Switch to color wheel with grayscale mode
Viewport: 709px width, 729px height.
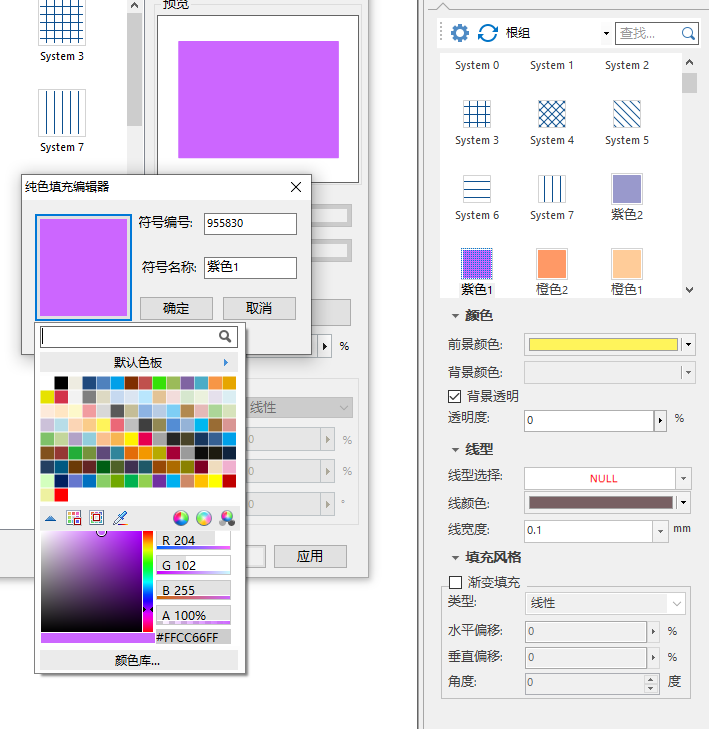(x=227, y=517)
